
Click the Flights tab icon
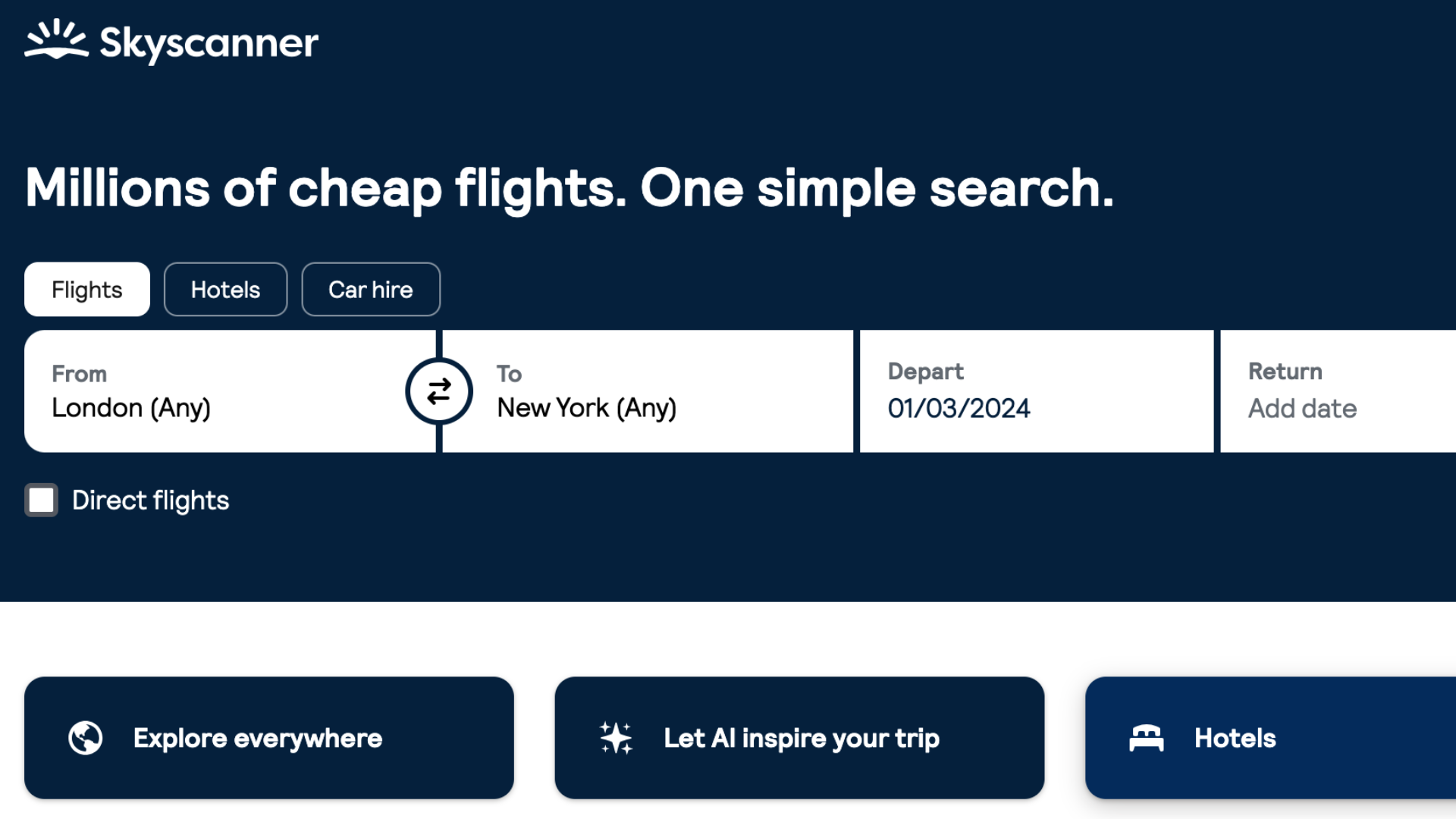[87, 289]
